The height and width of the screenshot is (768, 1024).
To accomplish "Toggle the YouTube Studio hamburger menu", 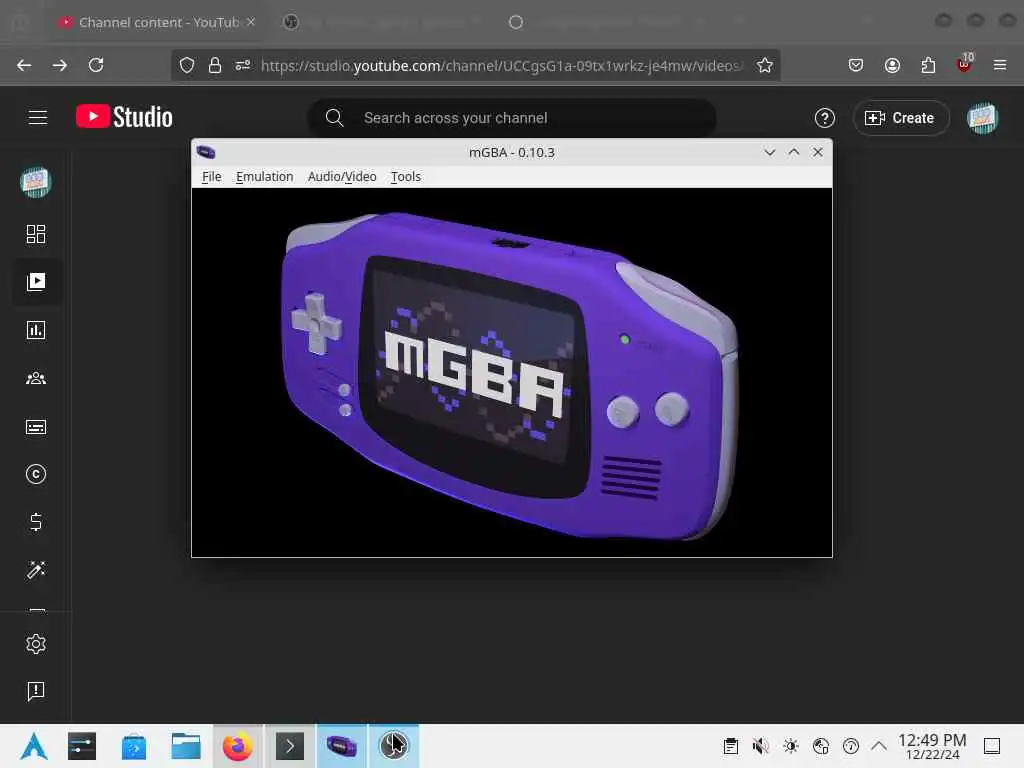I will (x=38, y=118).
